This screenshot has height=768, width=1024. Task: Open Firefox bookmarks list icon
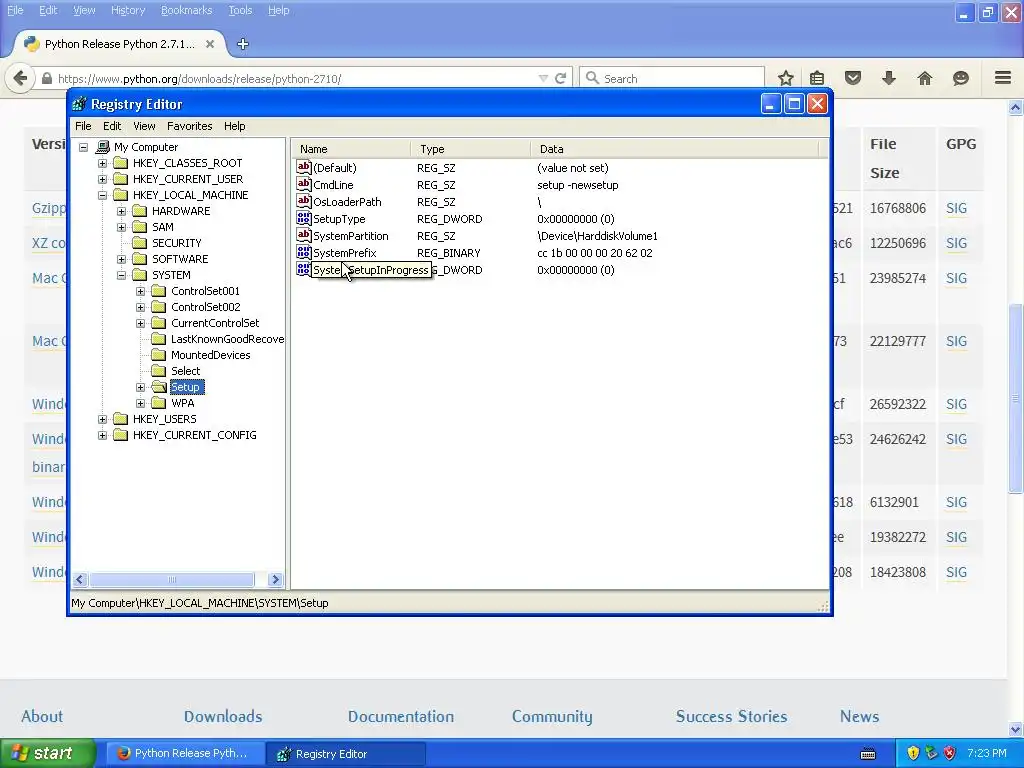[x=817, y=78]
